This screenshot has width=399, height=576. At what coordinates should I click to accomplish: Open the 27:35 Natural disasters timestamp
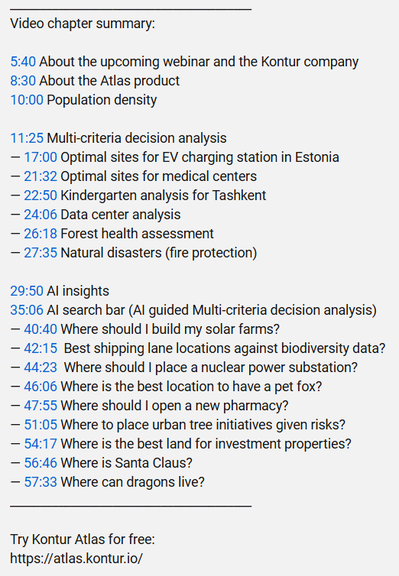(40, 253)
